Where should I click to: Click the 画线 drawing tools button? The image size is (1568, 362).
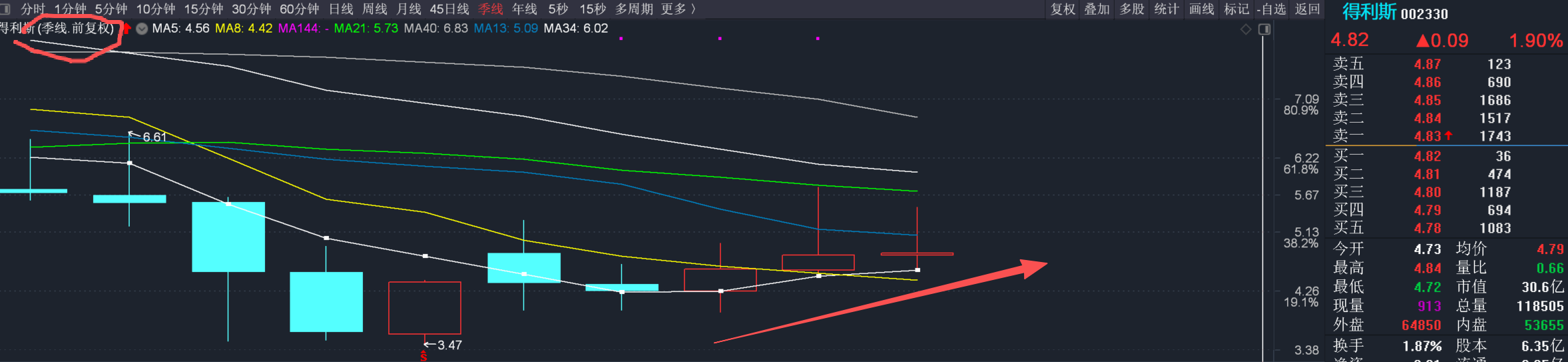pyautogui.click(x=1202, y=9)
